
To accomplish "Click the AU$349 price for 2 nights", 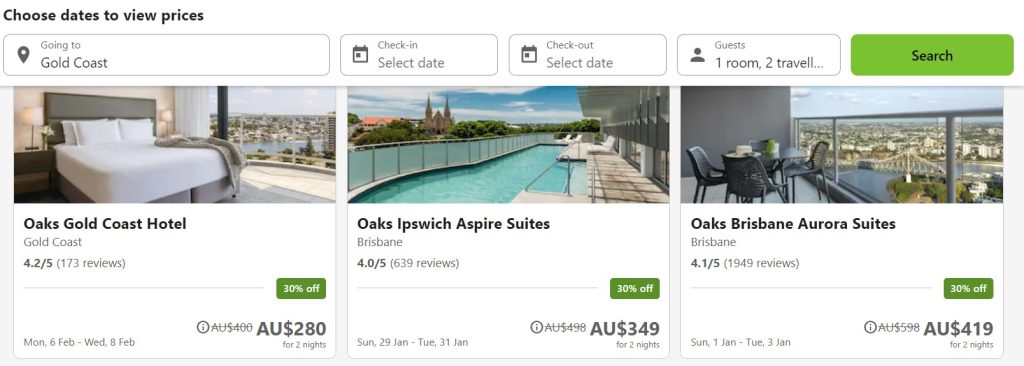I will (x=625, y=329).
